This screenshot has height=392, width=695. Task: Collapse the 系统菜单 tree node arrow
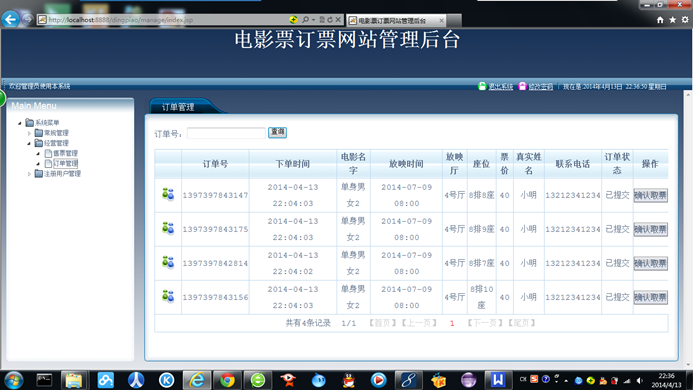[x=20, y=123]
